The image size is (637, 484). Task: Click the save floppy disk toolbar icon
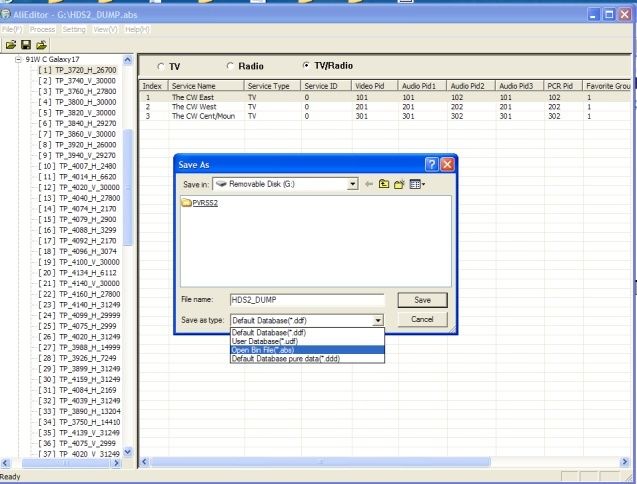(x=26, y=45)
